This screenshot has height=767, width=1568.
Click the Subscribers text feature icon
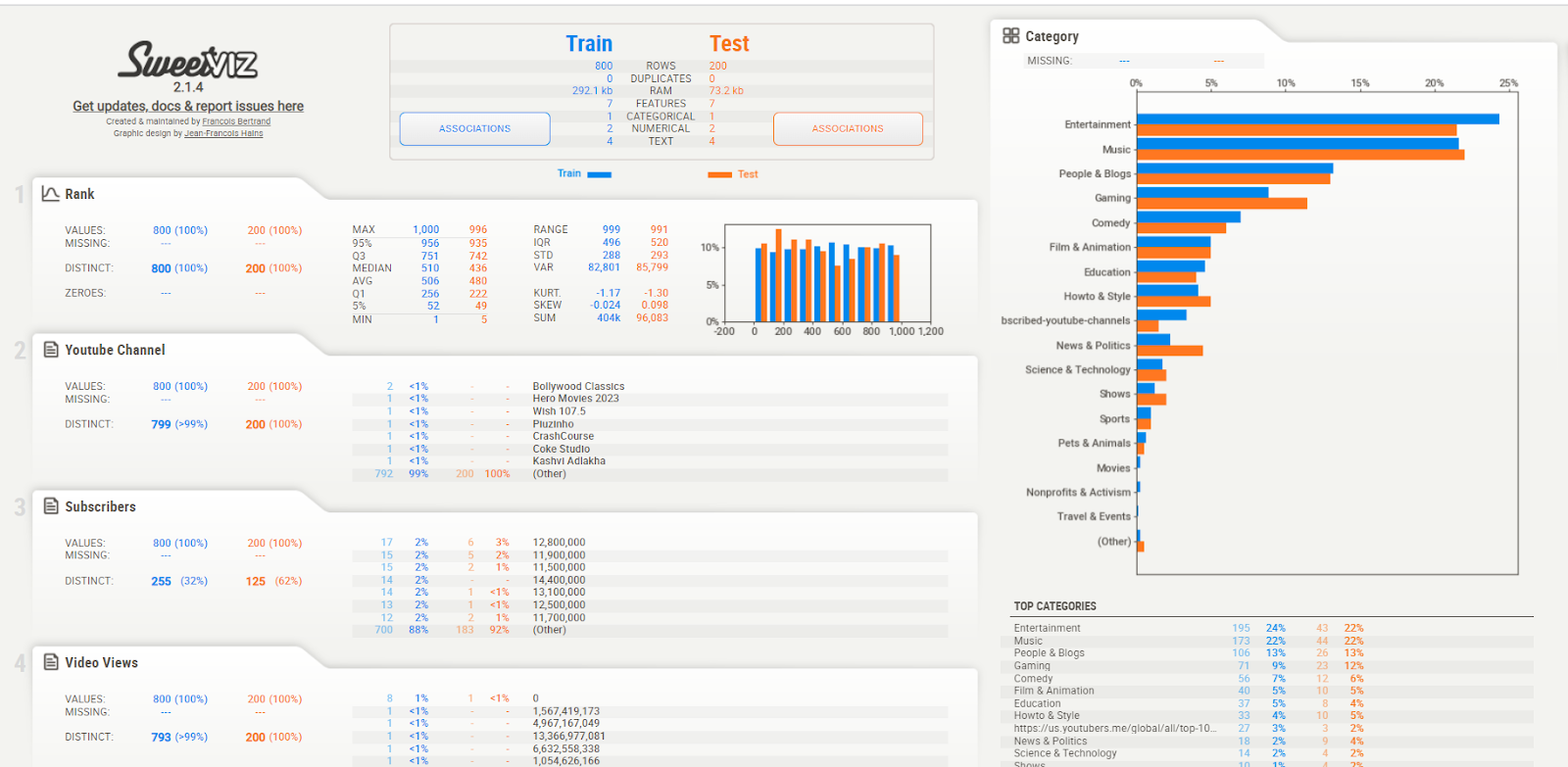click(x=51, y=506)
